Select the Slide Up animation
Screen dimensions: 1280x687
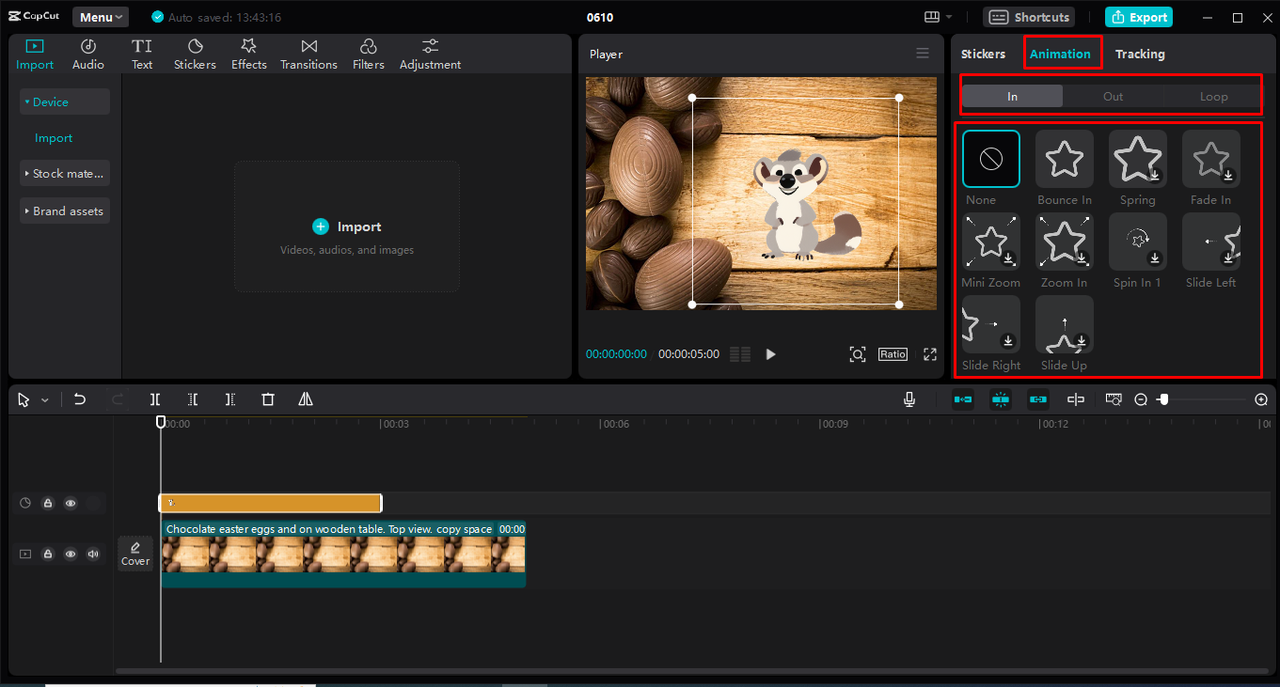(1065, 324)
